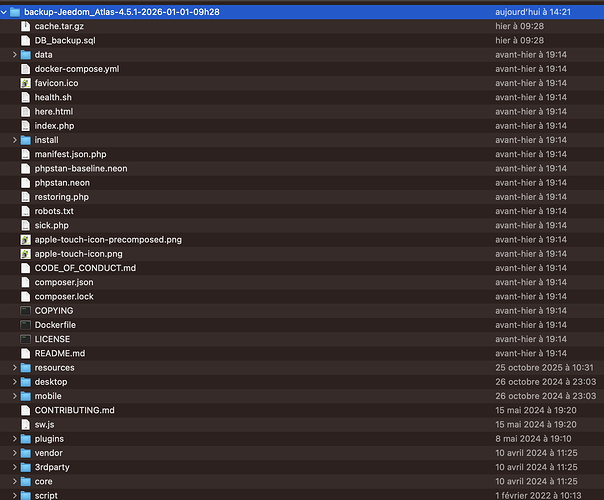Click the date 'aujourd'hui à 14:21'
The image size is (604, 500).
click(x=533, y=12)
